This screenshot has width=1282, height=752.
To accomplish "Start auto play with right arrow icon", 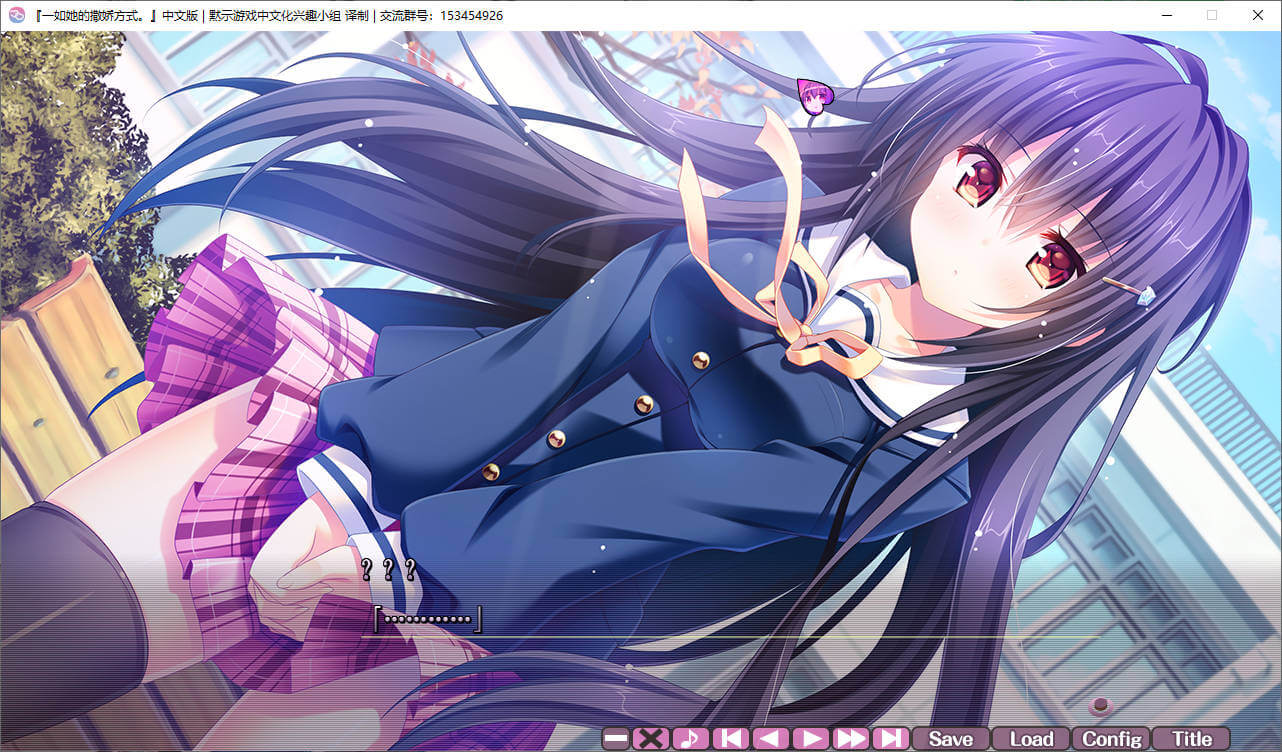I will tap(810, 739).
